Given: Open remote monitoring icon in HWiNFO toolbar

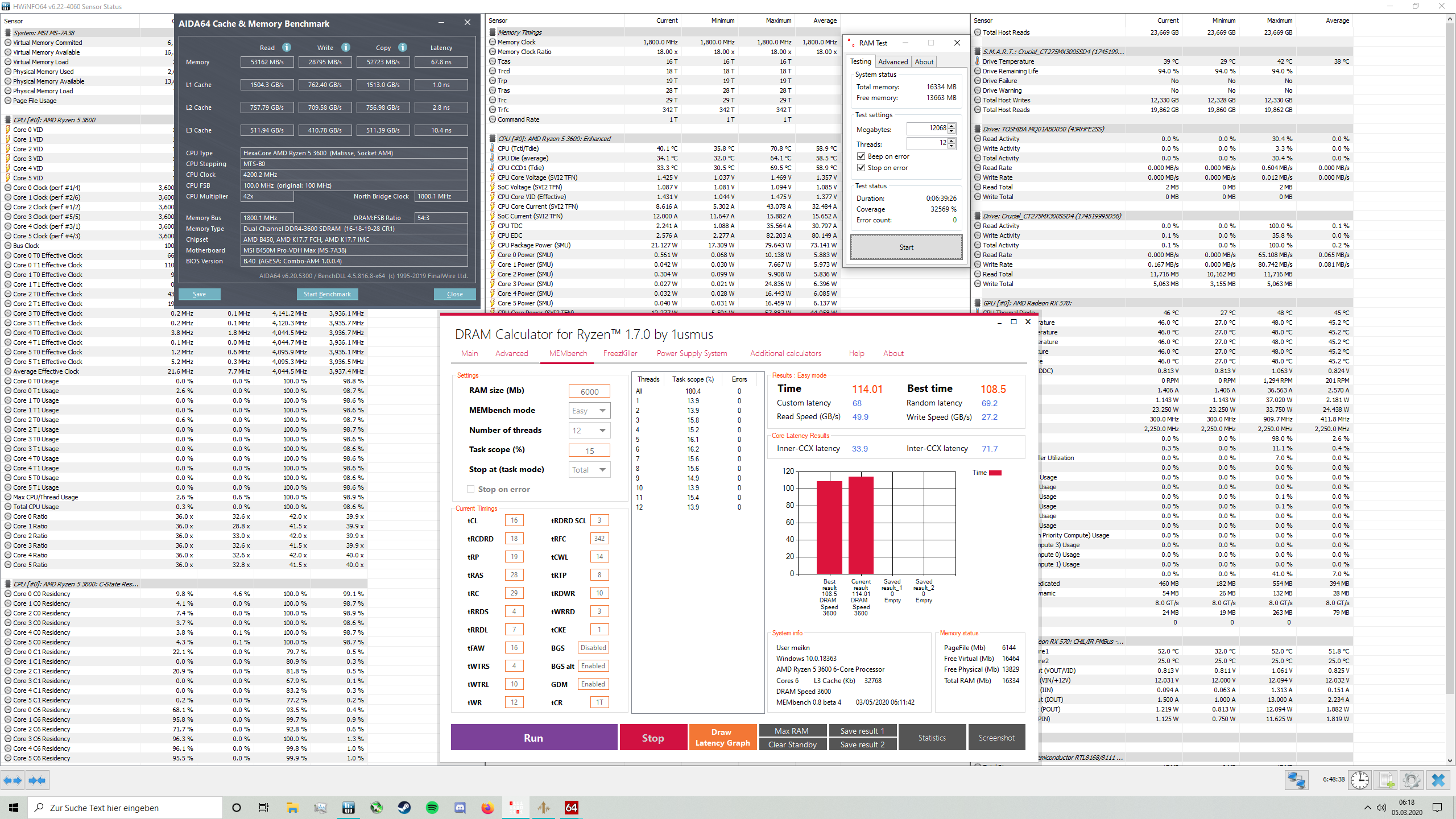Looking at the screenshot, I should (x=1297, y=780).
